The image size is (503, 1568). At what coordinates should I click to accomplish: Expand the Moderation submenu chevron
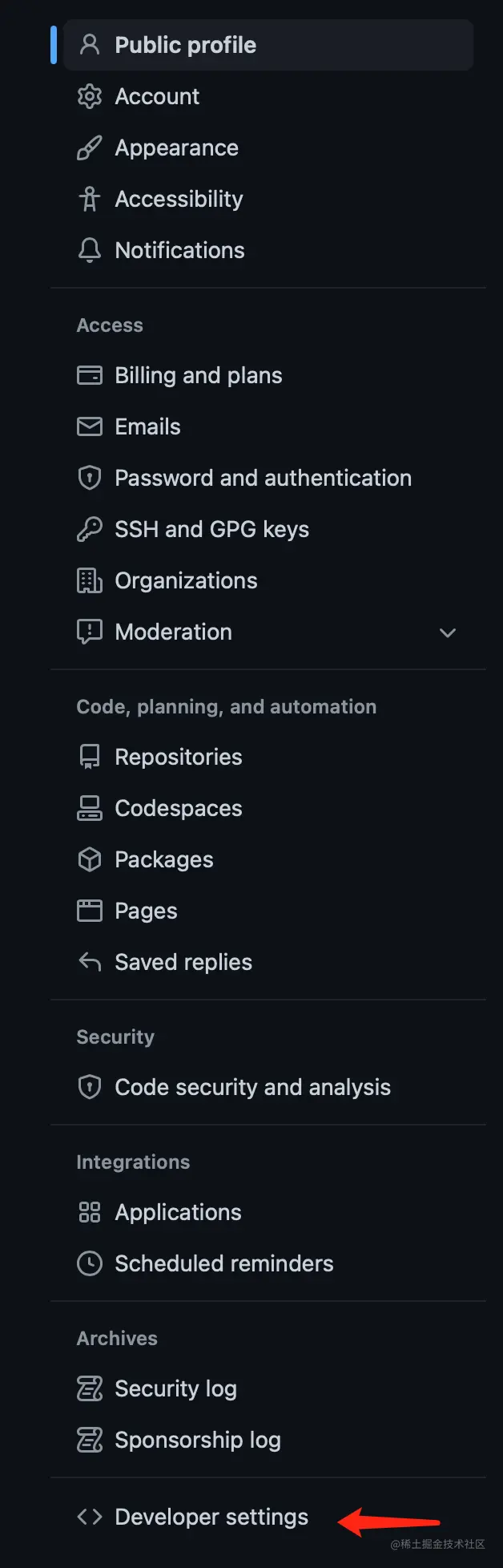pos(448,632)
